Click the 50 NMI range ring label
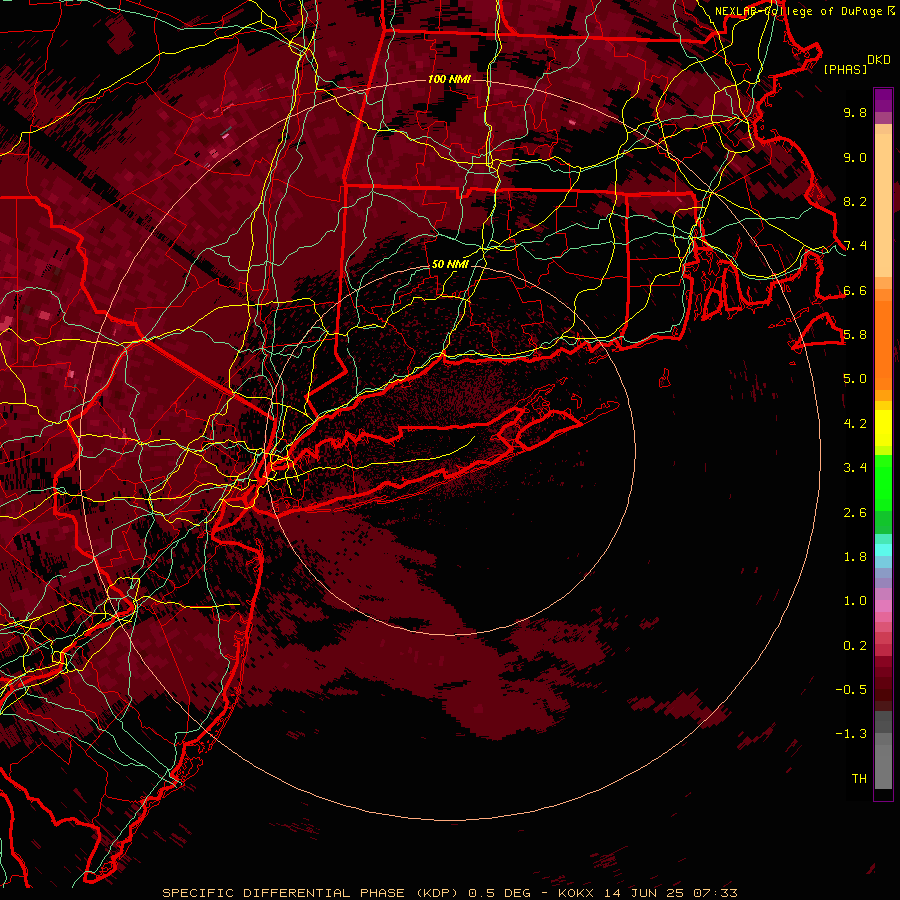 (450, 264)
